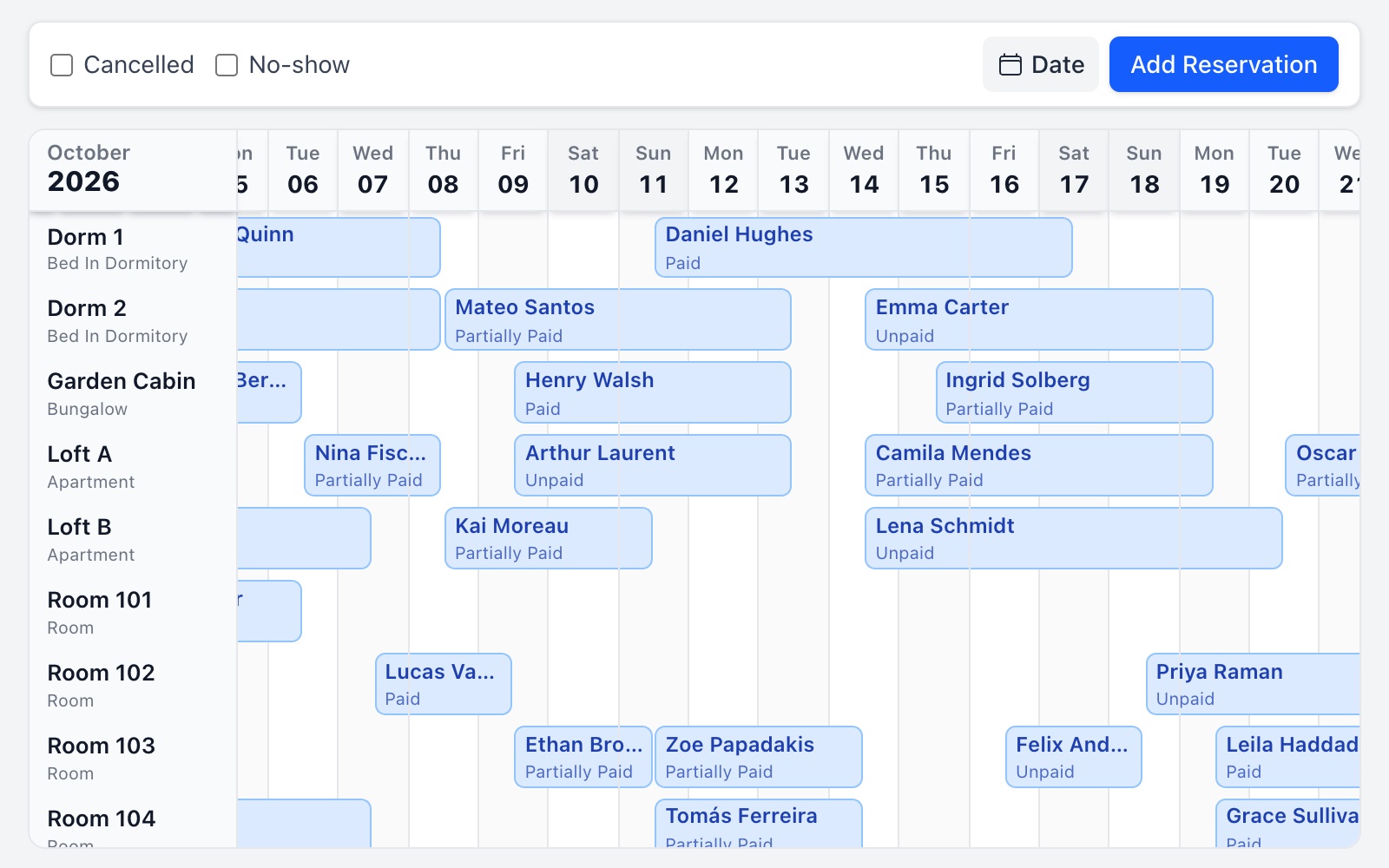Open Kai Moreau booking in Loft B

click(549, 539)
